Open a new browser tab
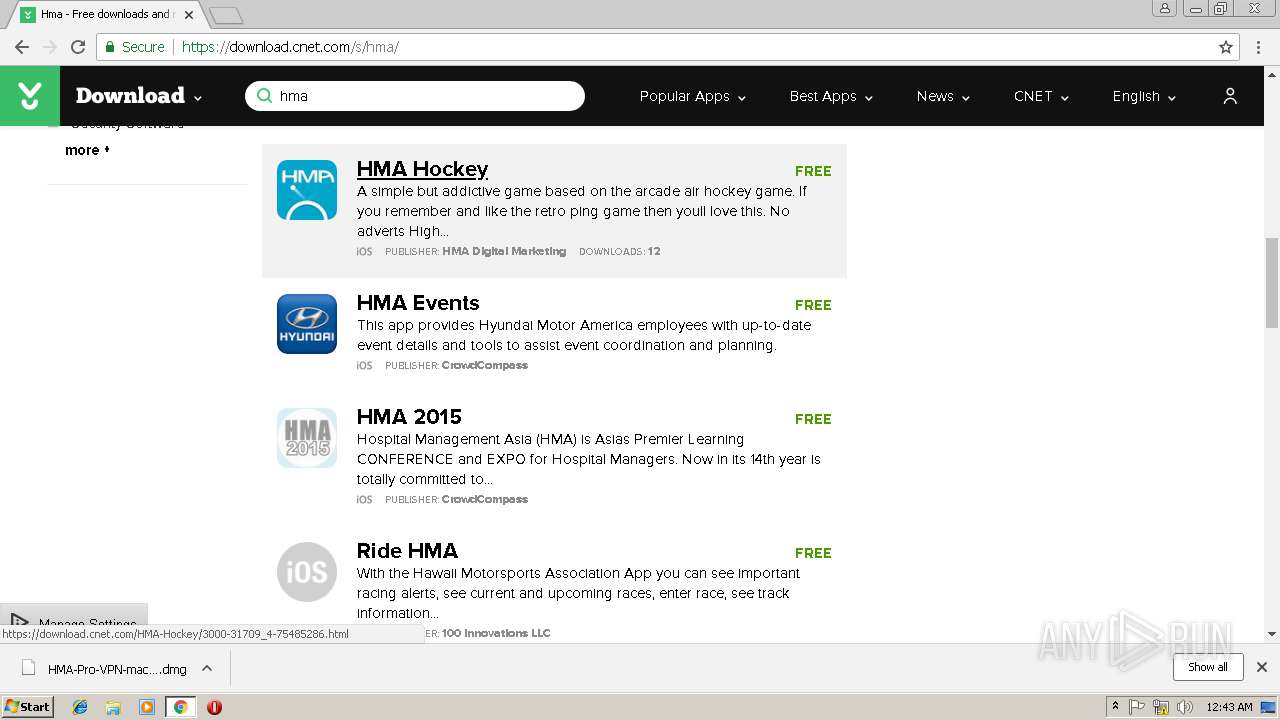Screen dimensions: 1280x720 click(x=226, y=15)
